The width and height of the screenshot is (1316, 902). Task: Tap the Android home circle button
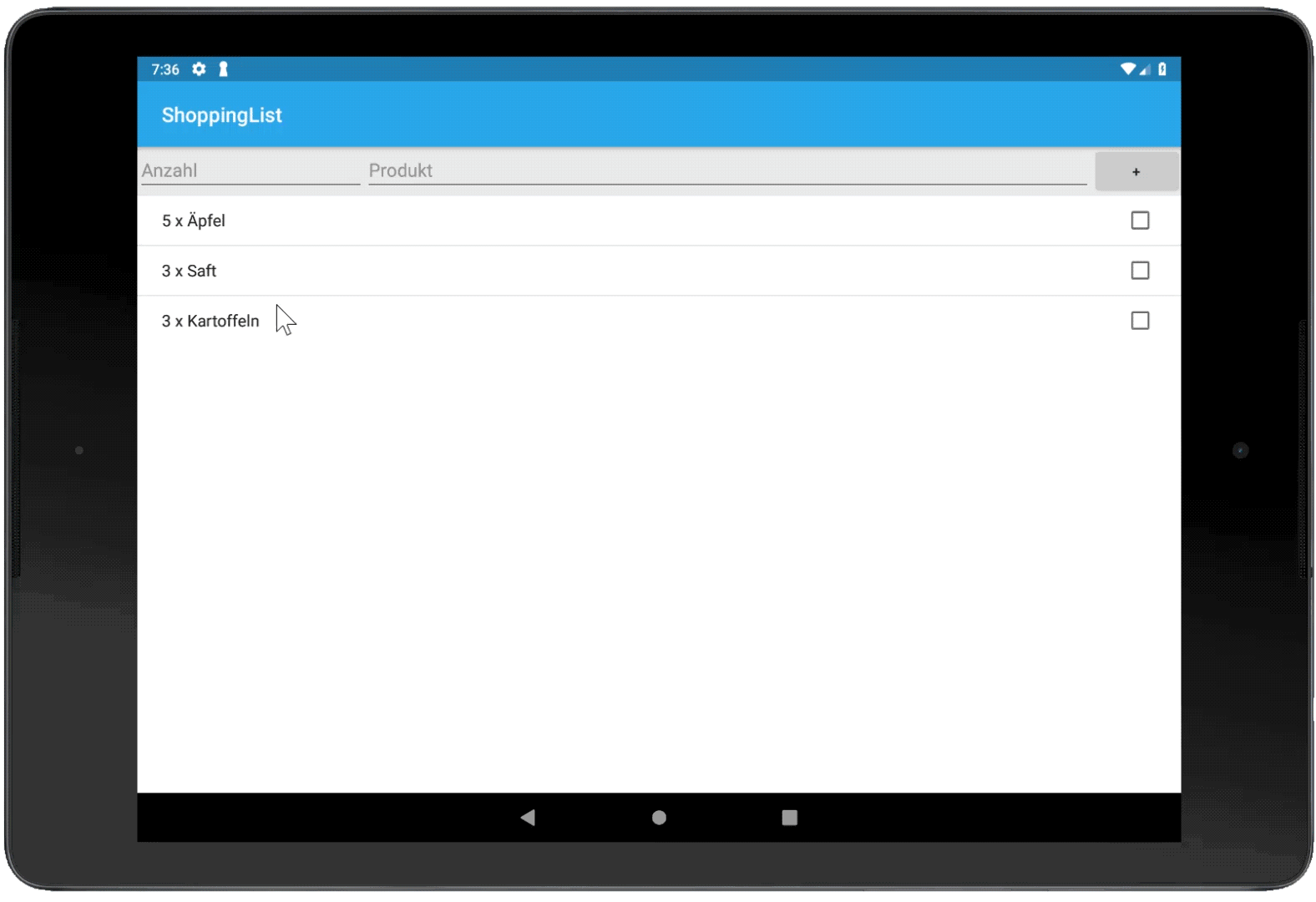(659, 818)
